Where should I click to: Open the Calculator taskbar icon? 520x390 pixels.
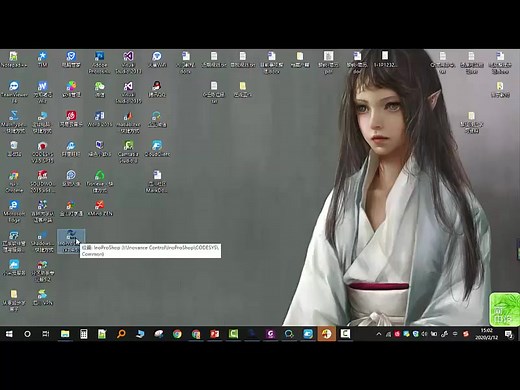(x=84, y=334)
